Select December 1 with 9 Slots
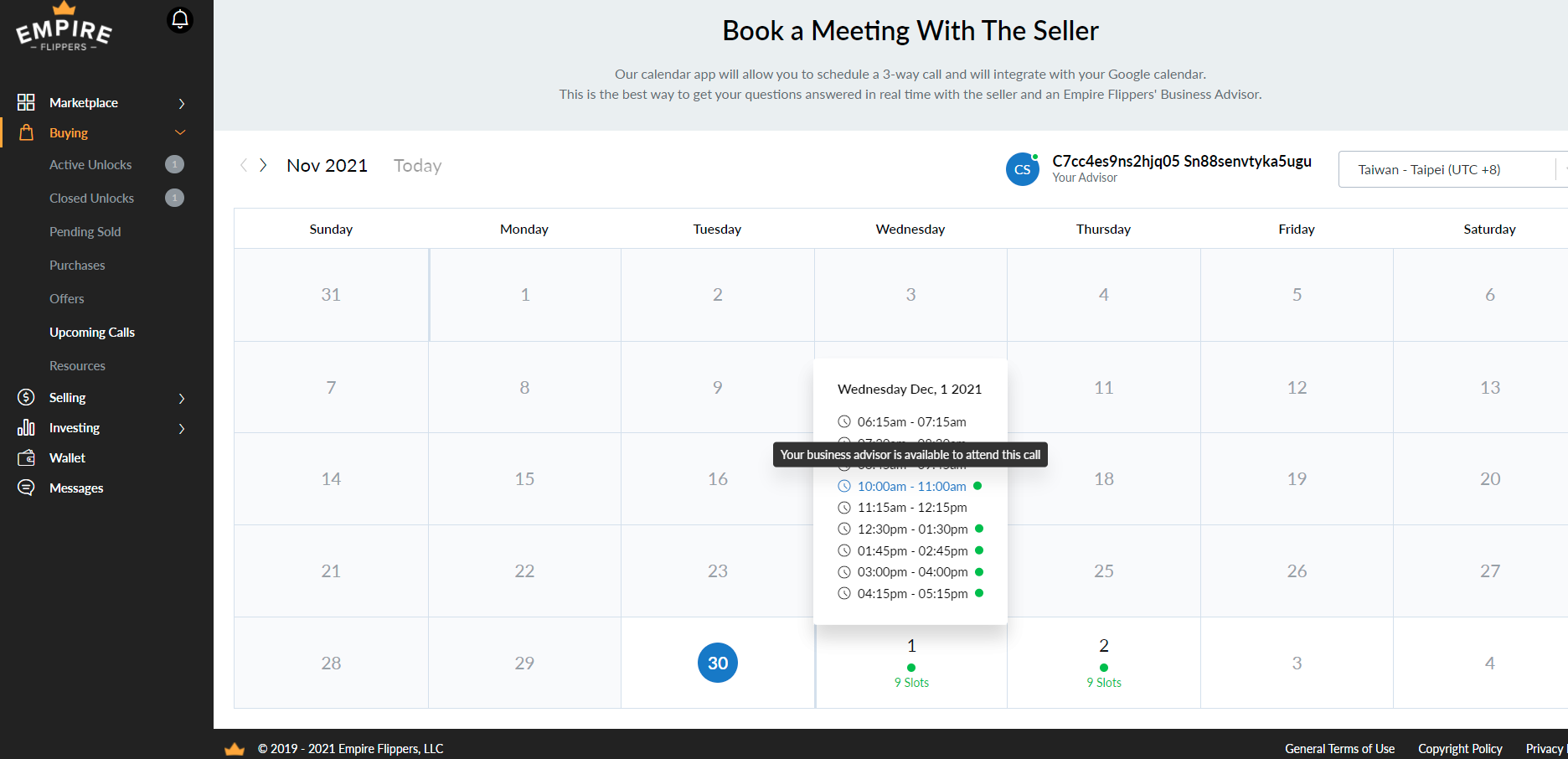 911,663
